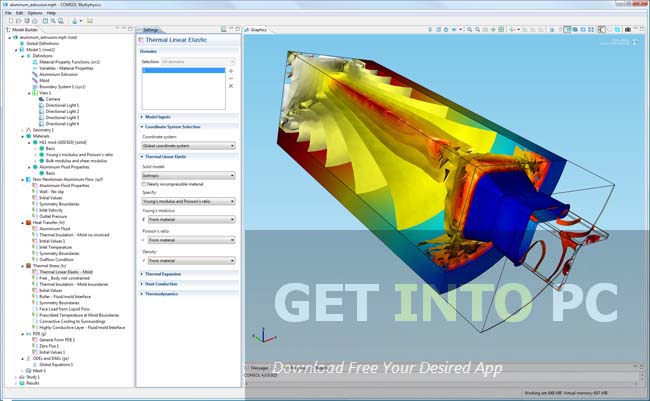Click the second magnifier zoom icon in Graphics toolbar

(478, 29)
